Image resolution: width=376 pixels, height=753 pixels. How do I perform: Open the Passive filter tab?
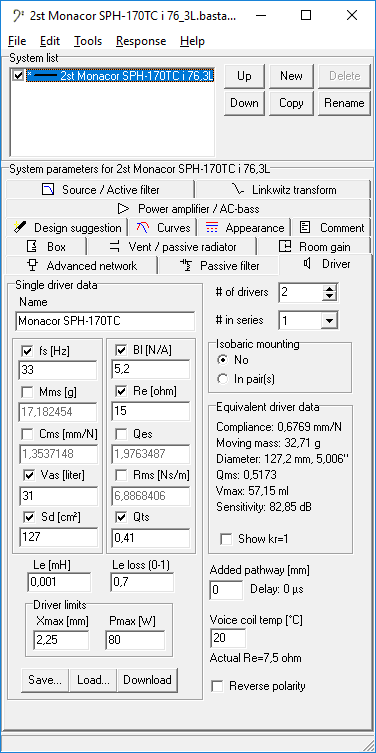pyautogui.click(x=219, y=266)
